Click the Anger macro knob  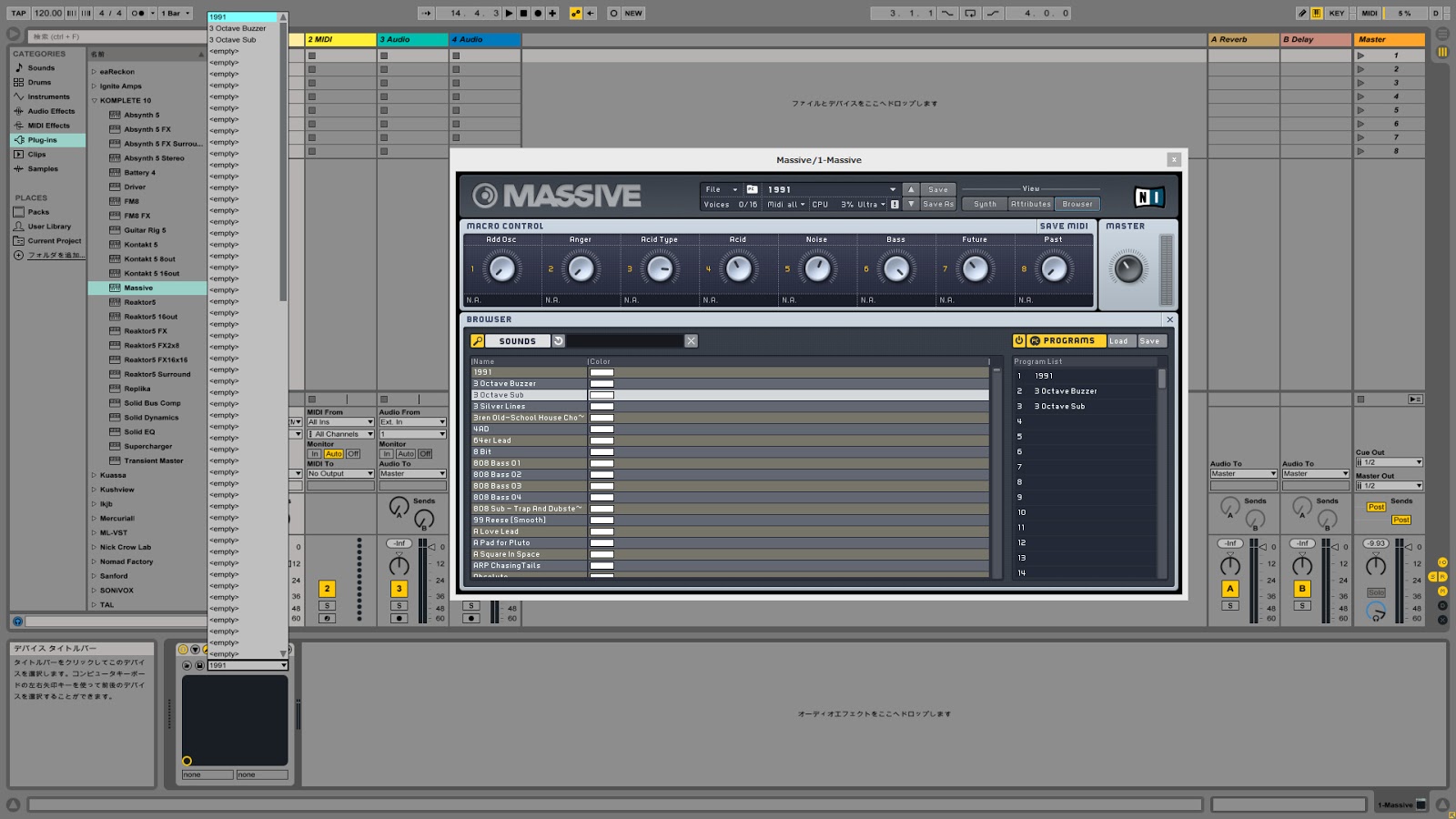pos(581,268)
